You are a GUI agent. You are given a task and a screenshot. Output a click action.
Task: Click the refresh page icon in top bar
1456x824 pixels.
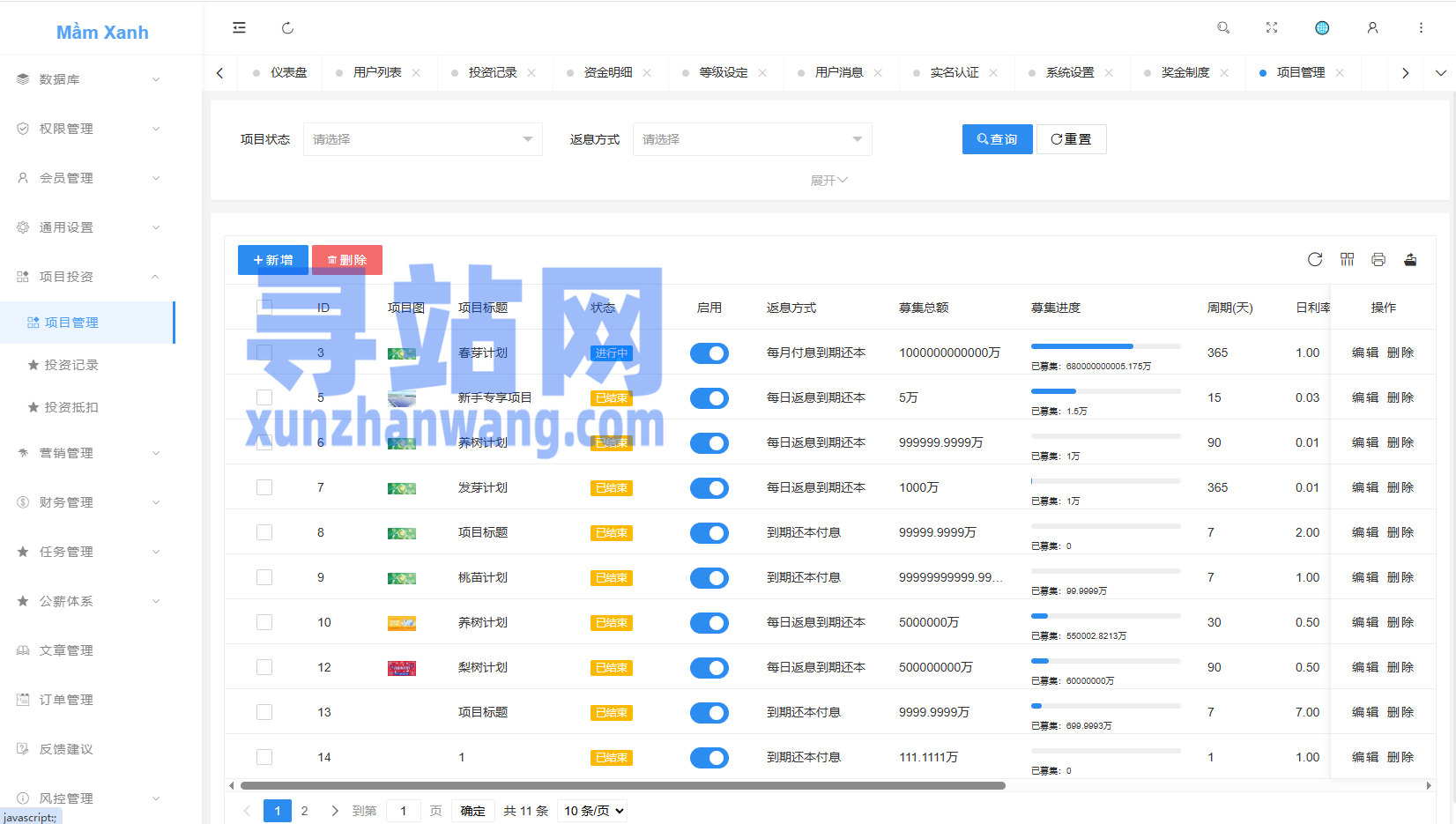tap(287, 27)
